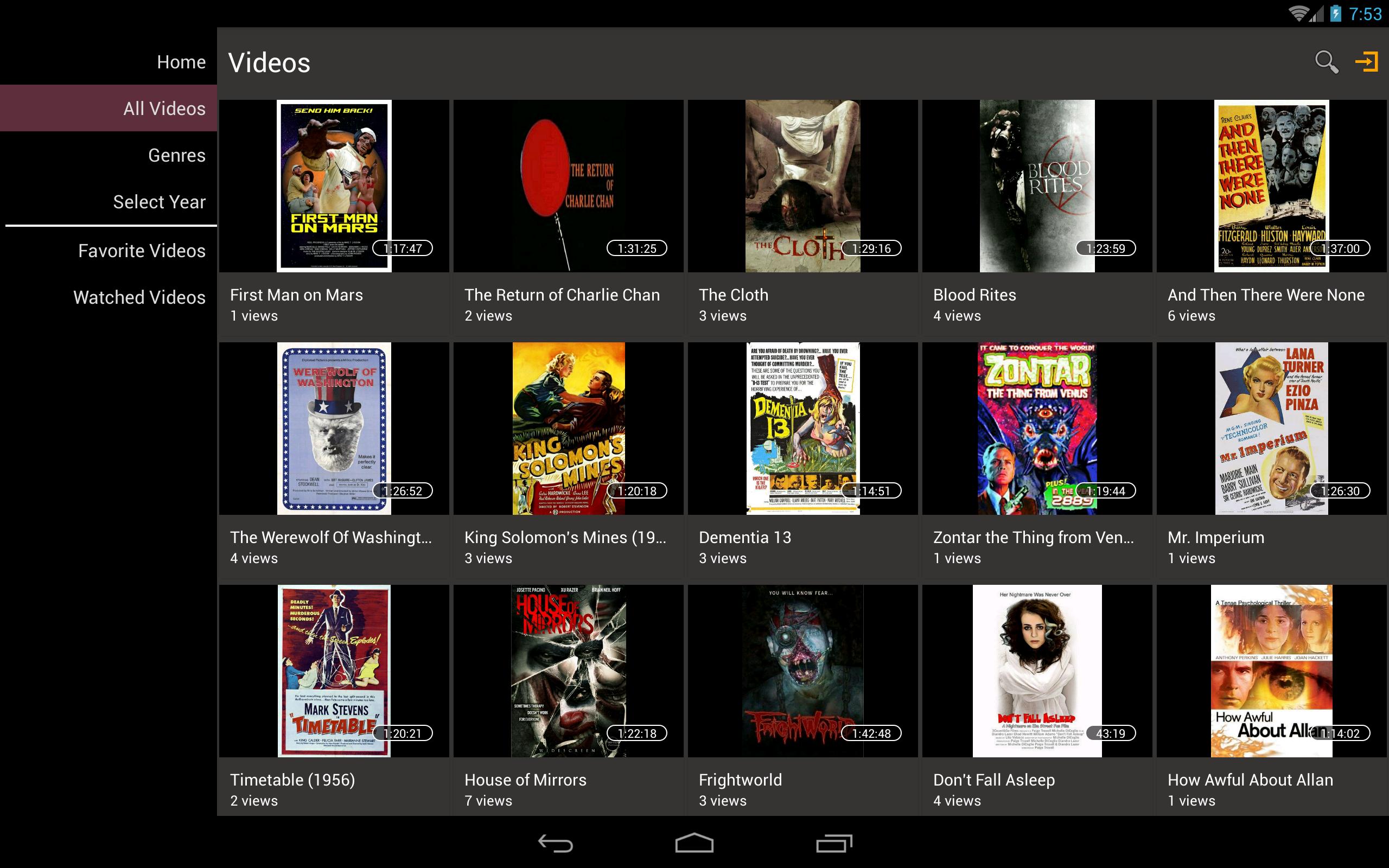This screenshot has height=868, width=1389.
Task: Tap the Android home navigation icon
Action: (694, 843)
